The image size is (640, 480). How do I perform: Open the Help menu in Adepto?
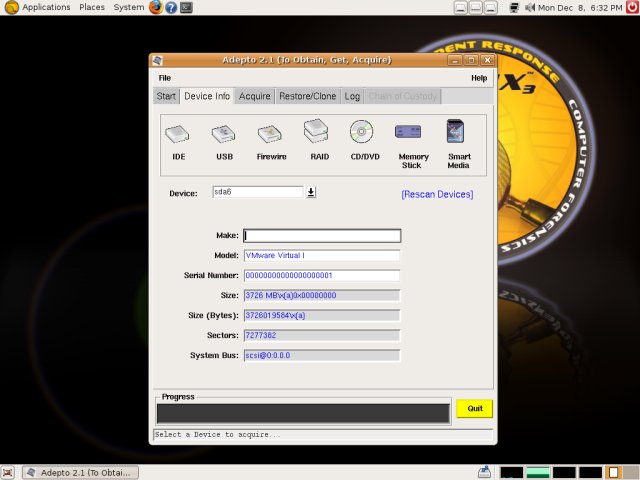[479, 78]
